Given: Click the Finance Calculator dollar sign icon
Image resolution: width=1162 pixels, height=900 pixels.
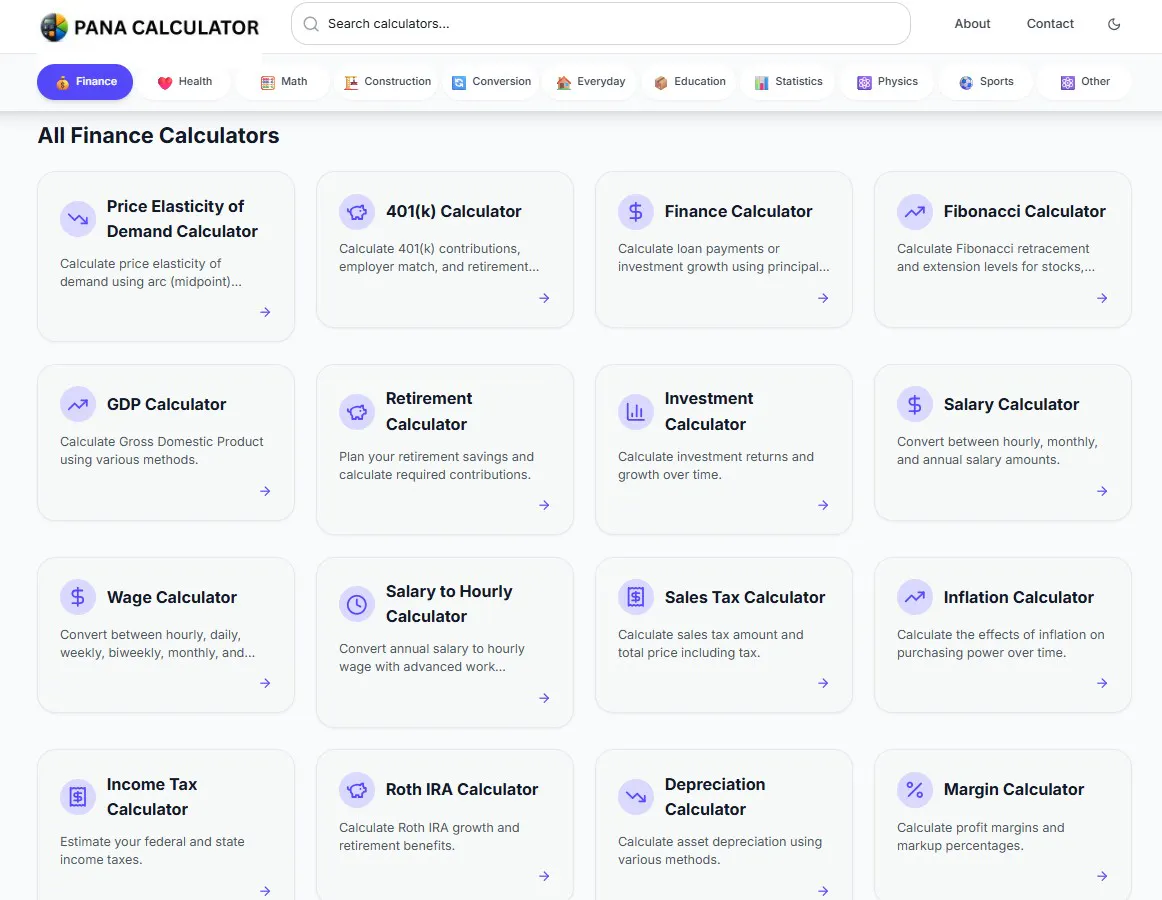Looking at the screenshot, I should pyautogui.click(x=636, y=212).
